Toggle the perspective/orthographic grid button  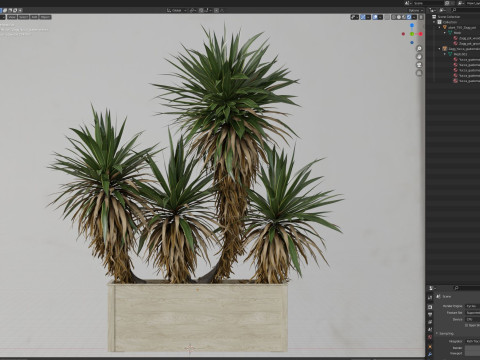pyautogui.click(x=419, y=73)
